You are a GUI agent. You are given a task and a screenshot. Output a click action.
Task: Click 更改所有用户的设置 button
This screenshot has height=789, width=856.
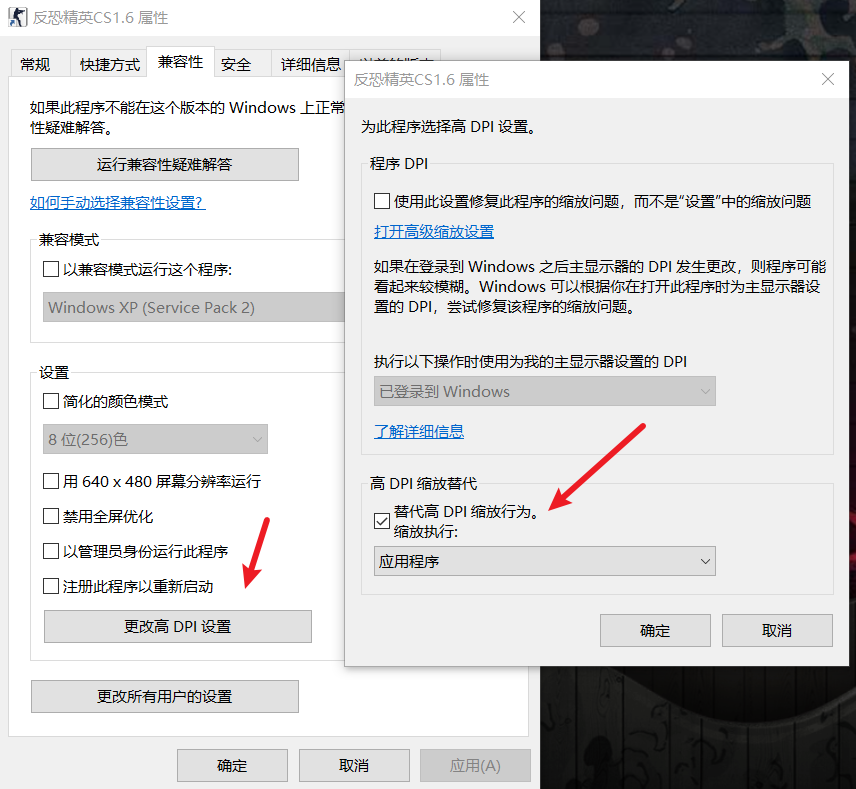[x=165, y=696]
